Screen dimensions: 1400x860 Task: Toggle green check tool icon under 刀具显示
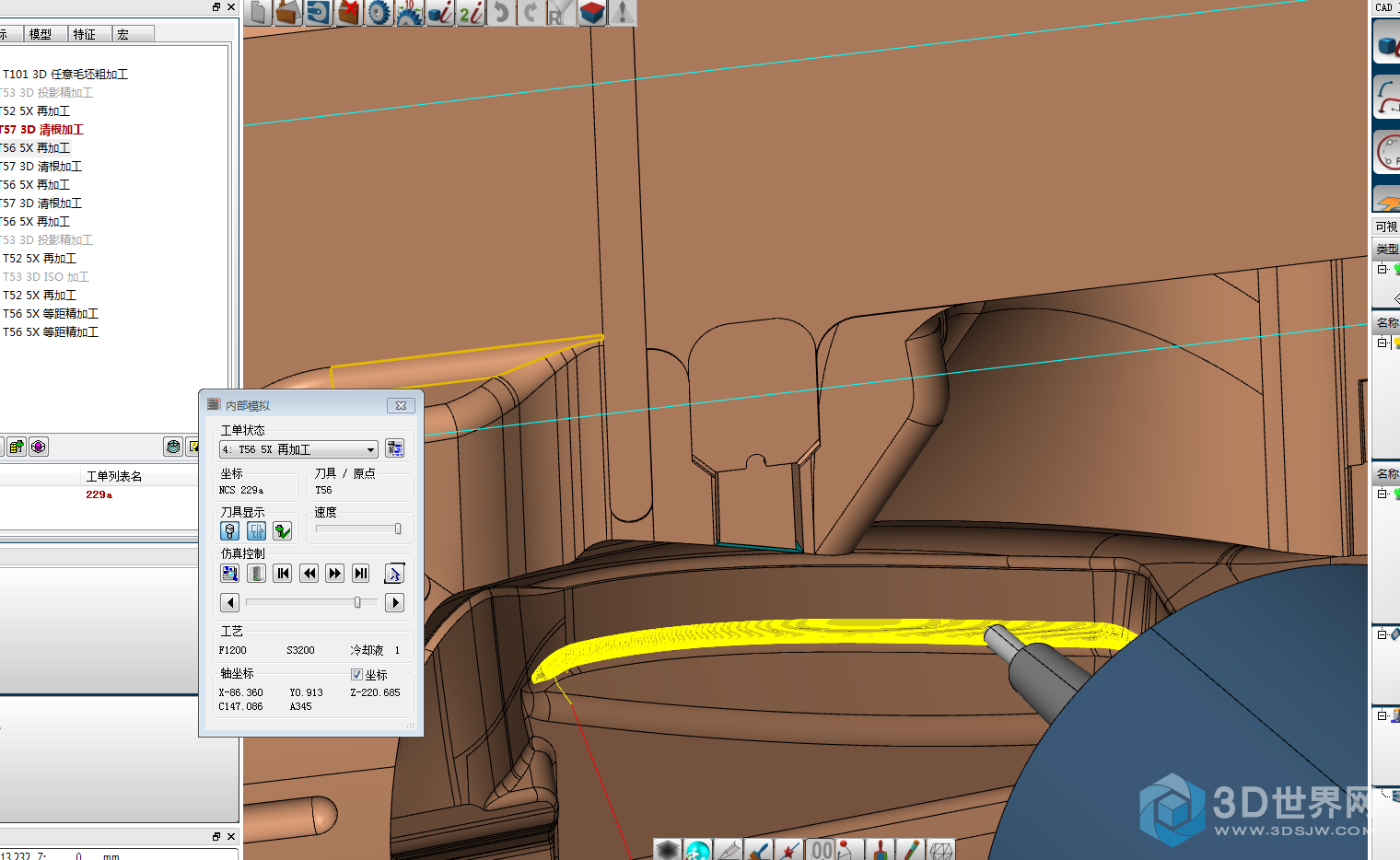coord(282,531)
